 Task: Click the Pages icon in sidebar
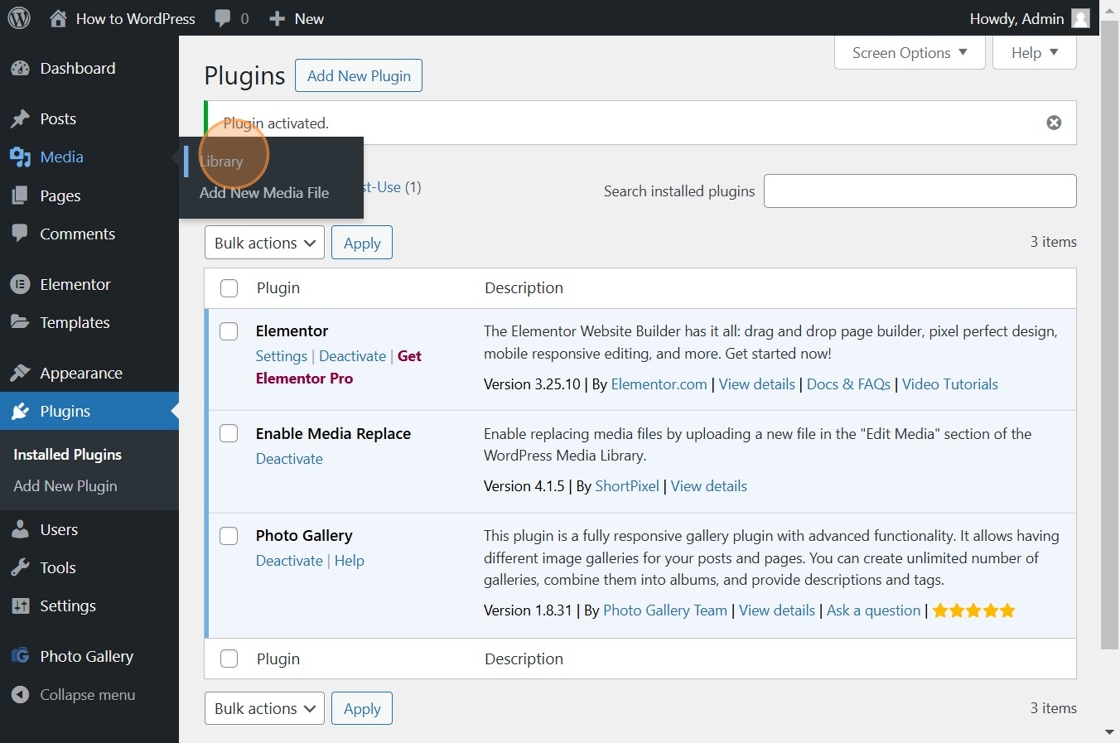click(21, 195)
